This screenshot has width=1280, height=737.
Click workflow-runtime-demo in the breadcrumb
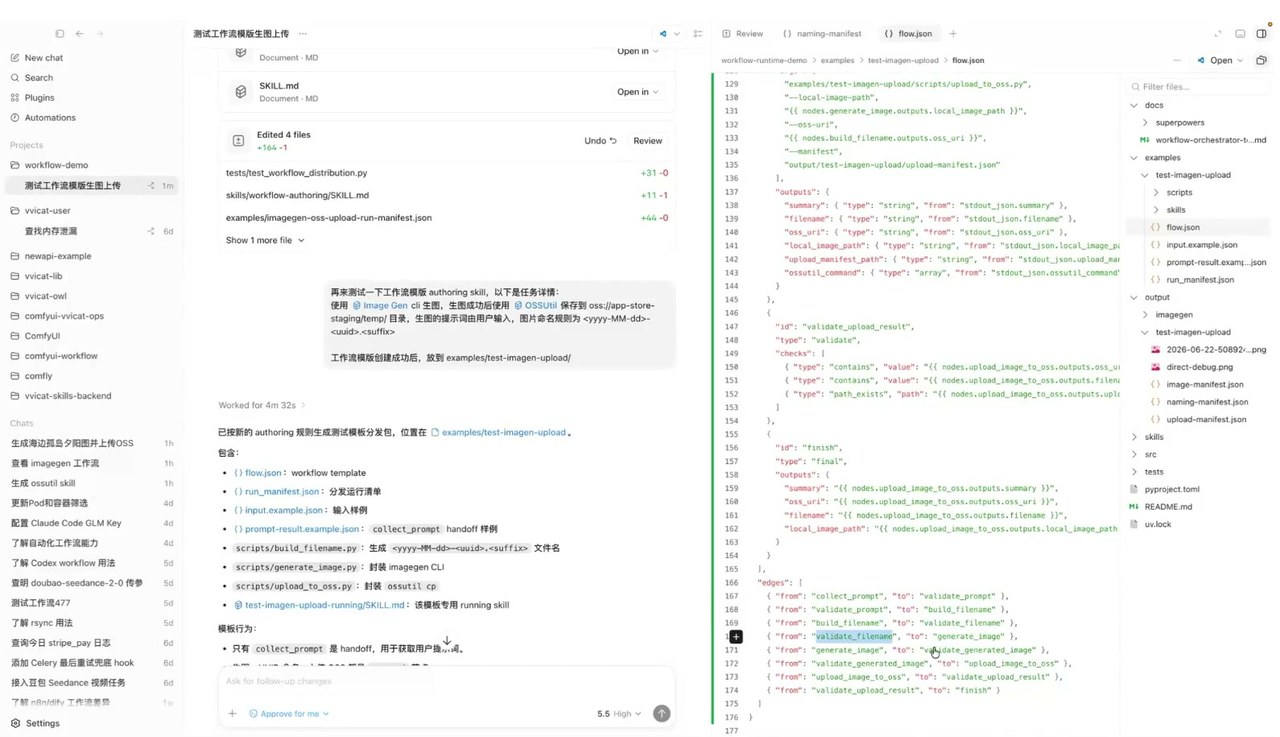click(764, 61)
